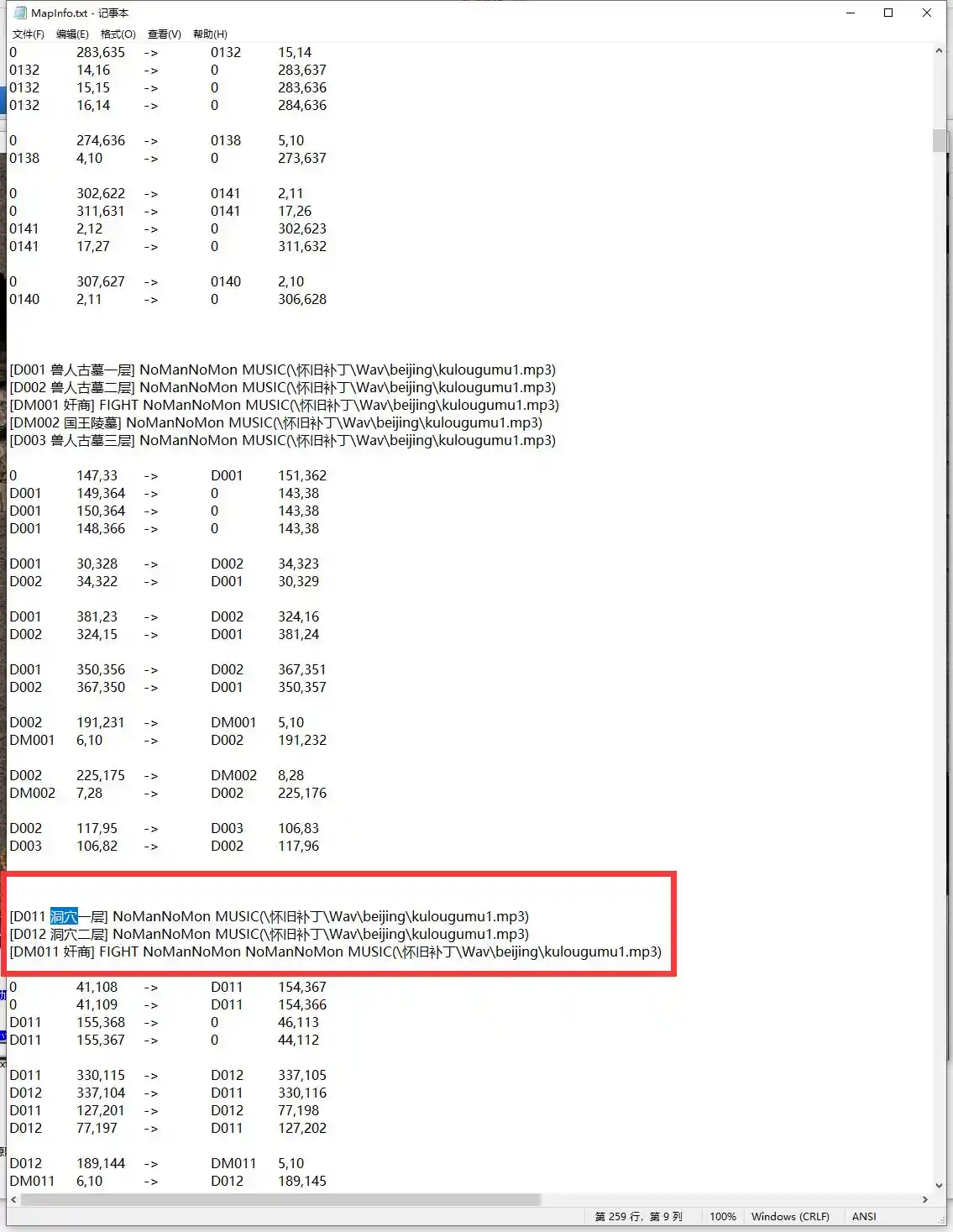The image size is (953, 1232).
Task: Click the [D001 兽人古墓一层] line
Action: pyautogui.click(x=283, y=370)
